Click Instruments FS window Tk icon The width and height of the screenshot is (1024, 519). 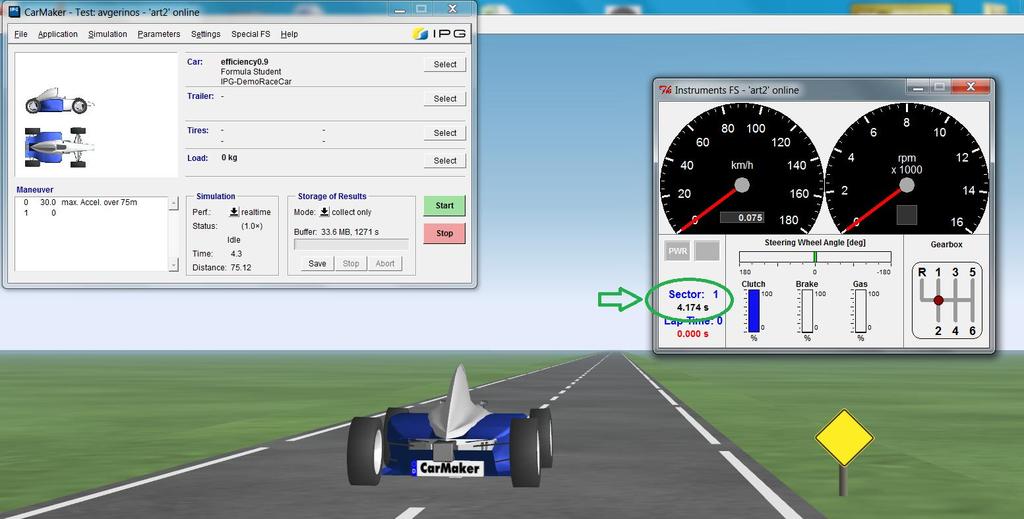click(665, 90)
